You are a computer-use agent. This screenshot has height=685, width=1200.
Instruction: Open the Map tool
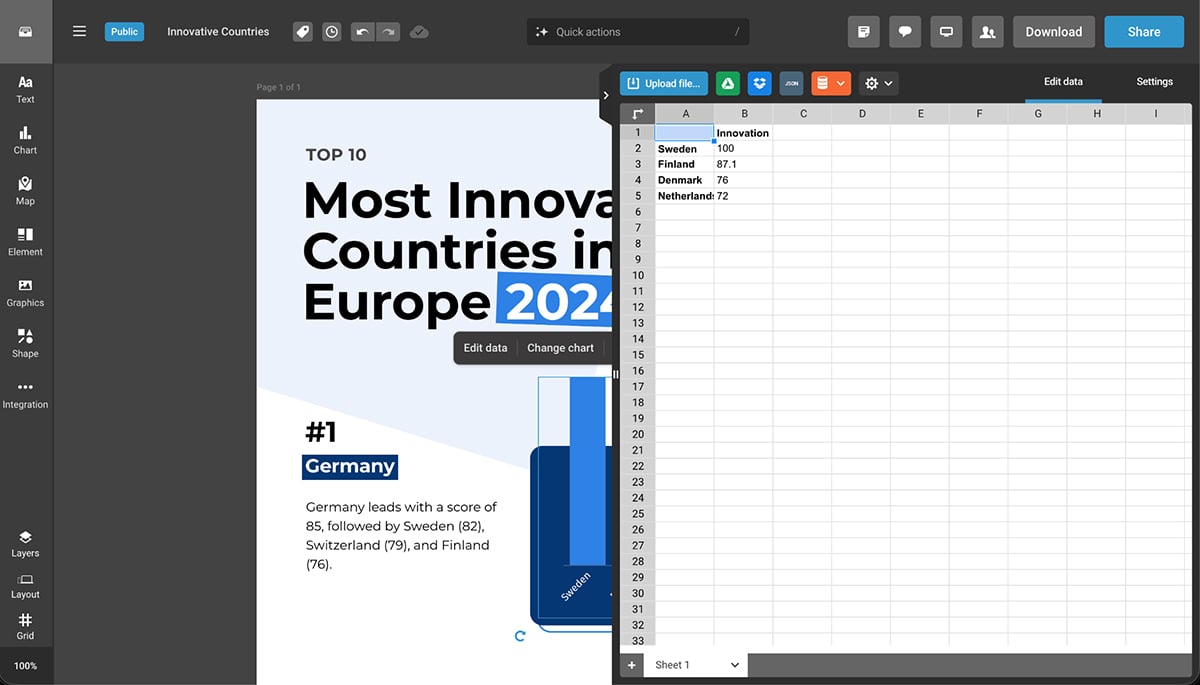tap(25, 191)
